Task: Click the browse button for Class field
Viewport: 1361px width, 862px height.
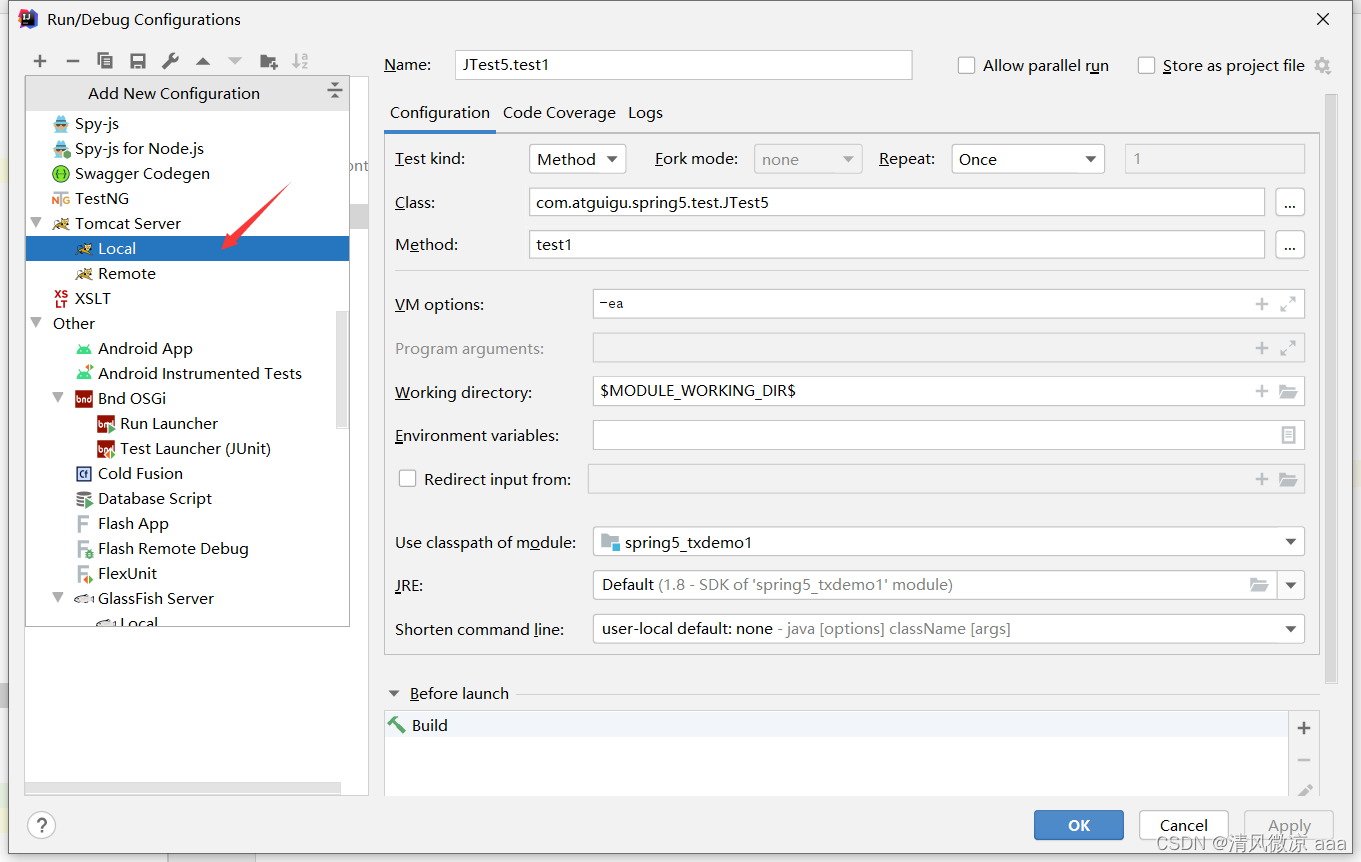Action: pyautogui.click(x=1290, y=203)
